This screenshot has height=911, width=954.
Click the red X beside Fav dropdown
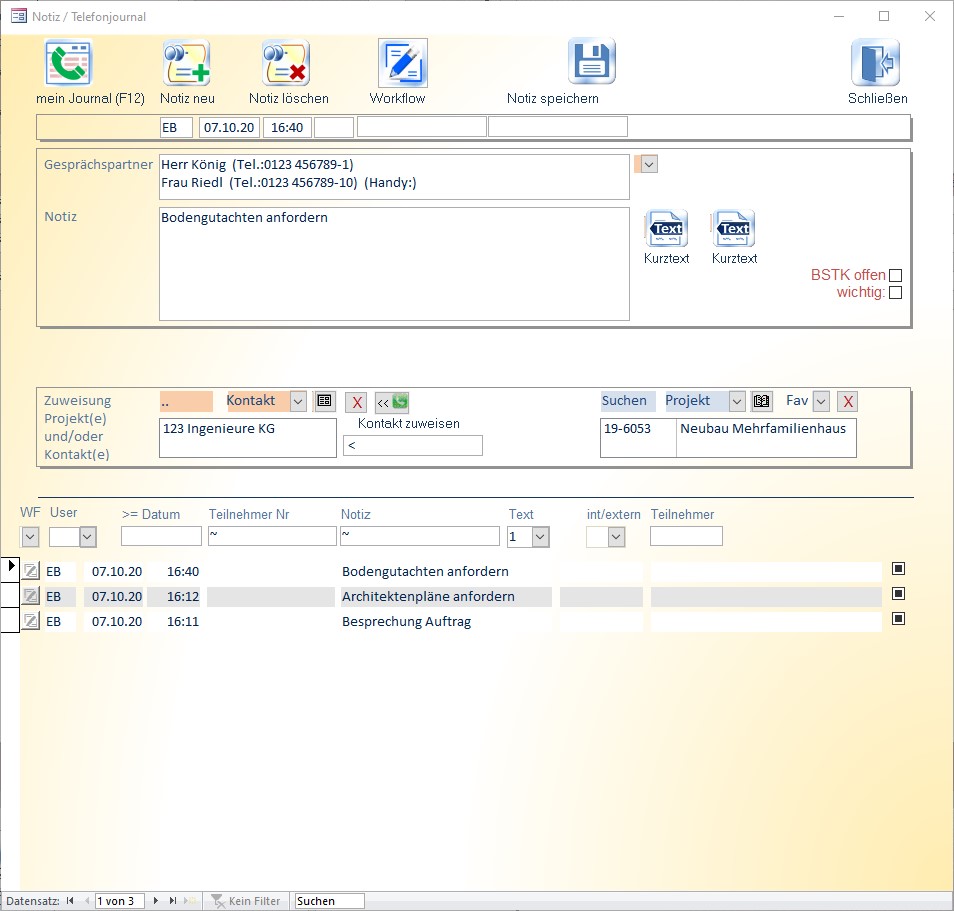click(x=848, y=402)
